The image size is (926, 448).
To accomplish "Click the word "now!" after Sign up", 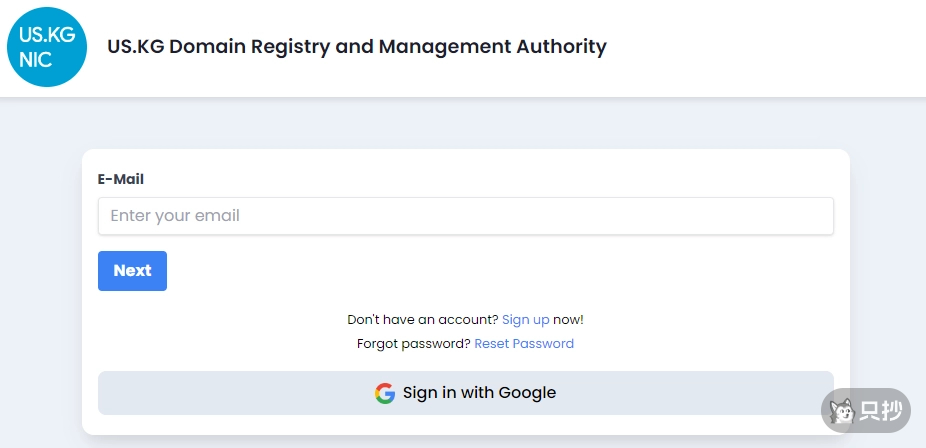I will point(568,320).
